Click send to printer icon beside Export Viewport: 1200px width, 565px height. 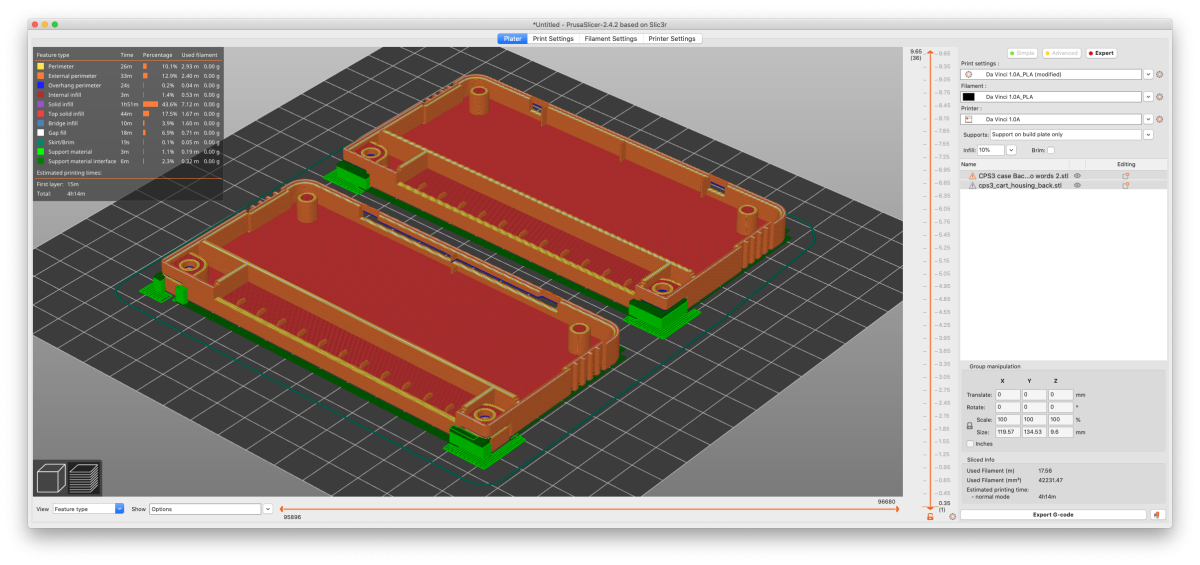click(1156, 515)
